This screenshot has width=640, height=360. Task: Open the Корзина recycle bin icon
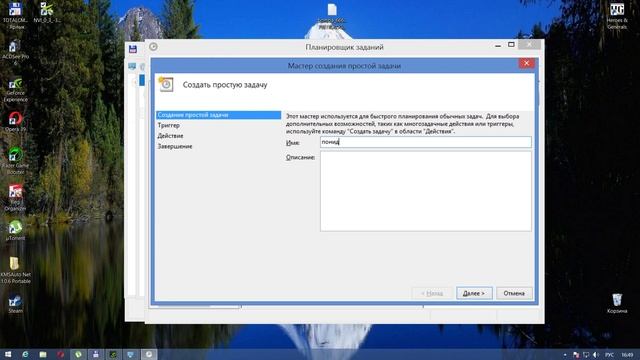[617, 303]
